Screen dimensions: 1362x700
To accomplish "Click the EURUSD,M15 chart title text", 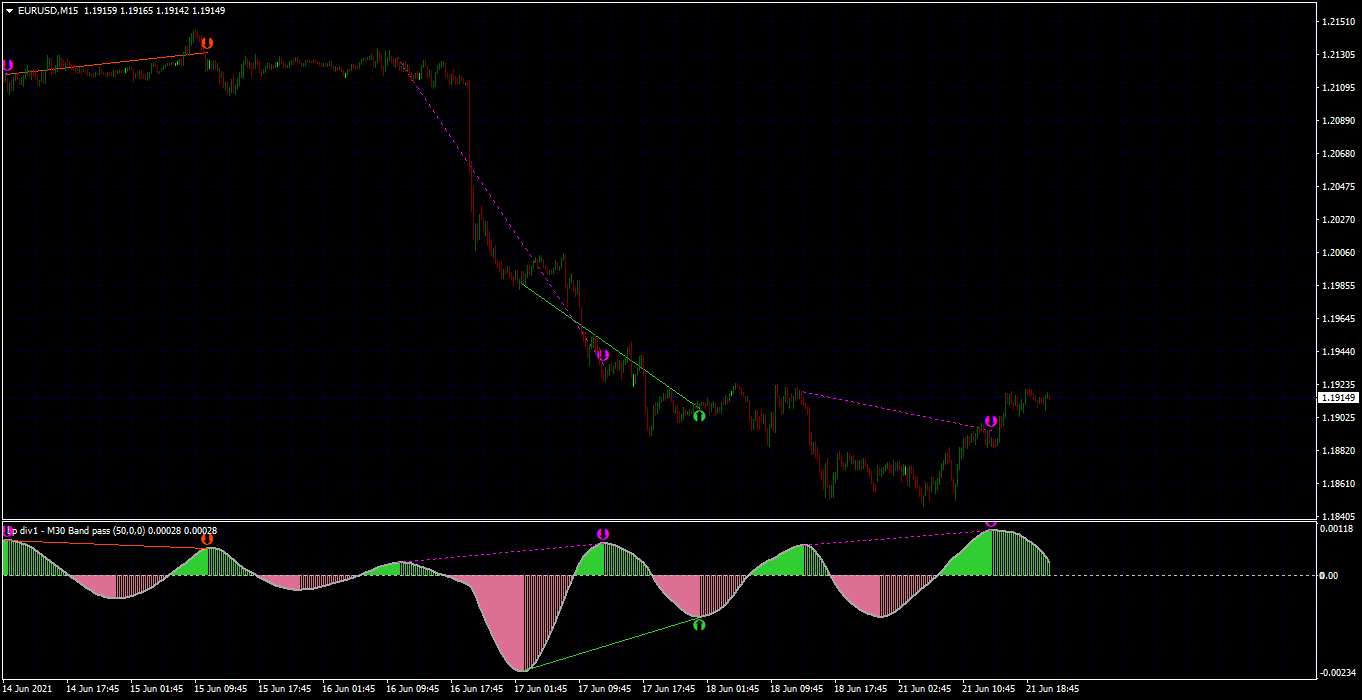I will (x=49, y=11).
